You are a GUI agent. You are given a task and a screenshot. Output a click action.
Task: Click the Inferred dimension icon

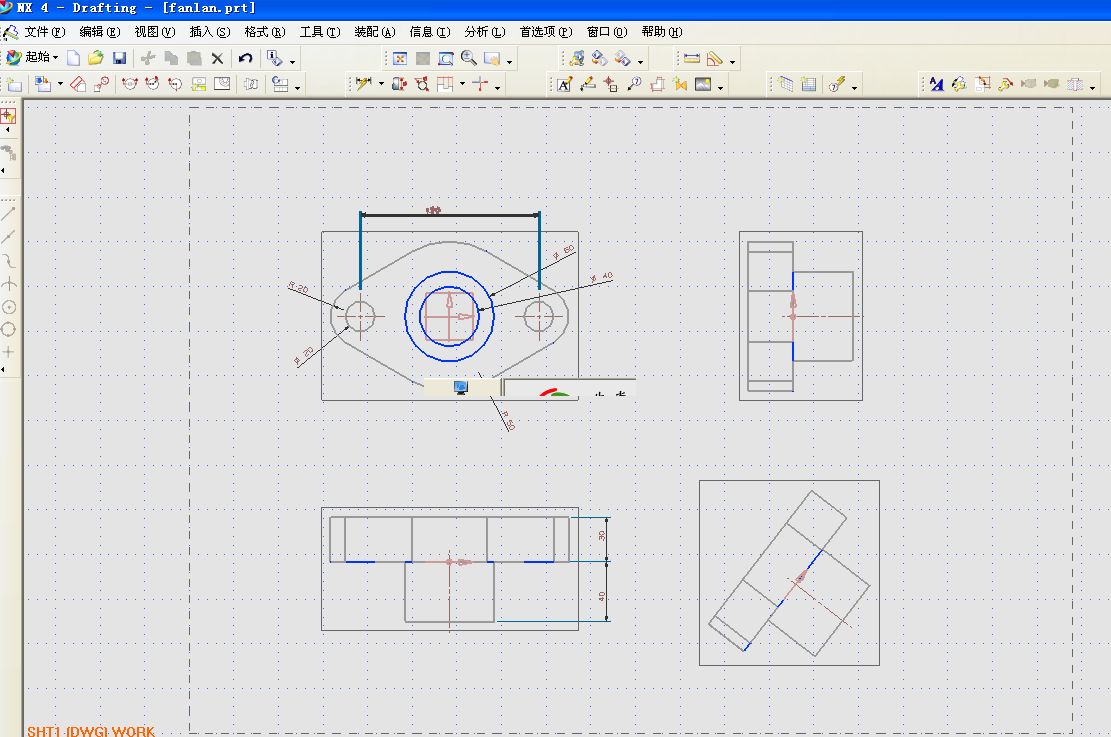point(363,84)
